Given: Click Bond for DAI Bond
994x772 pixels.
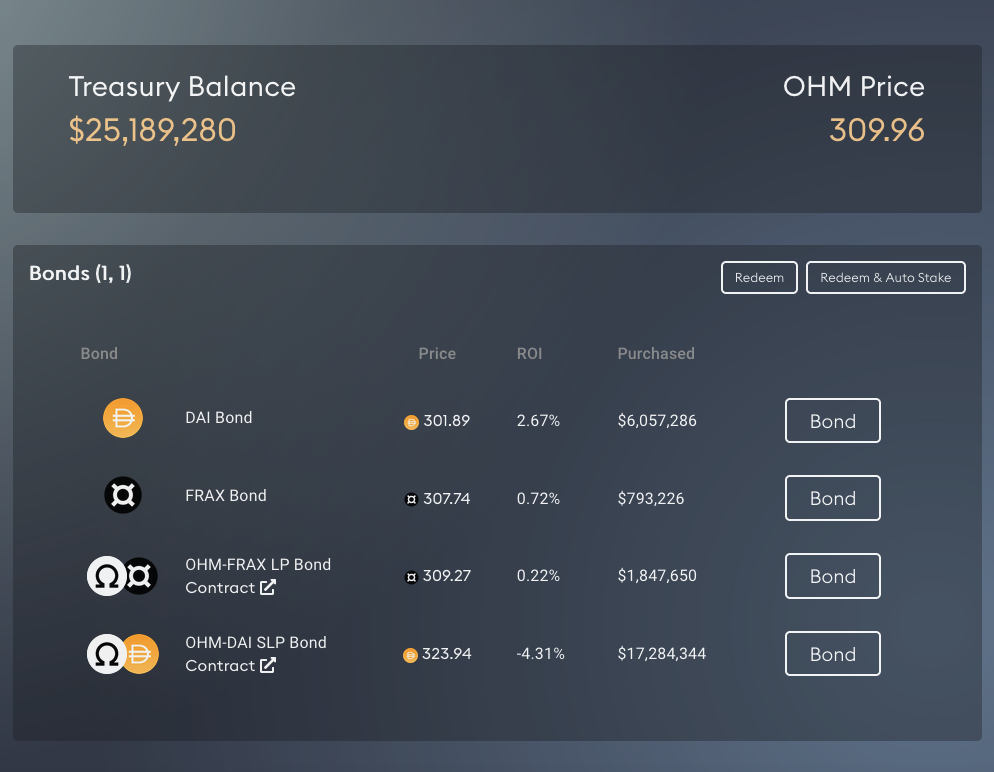Looking at the screenshot, I should tap(832, 420).
